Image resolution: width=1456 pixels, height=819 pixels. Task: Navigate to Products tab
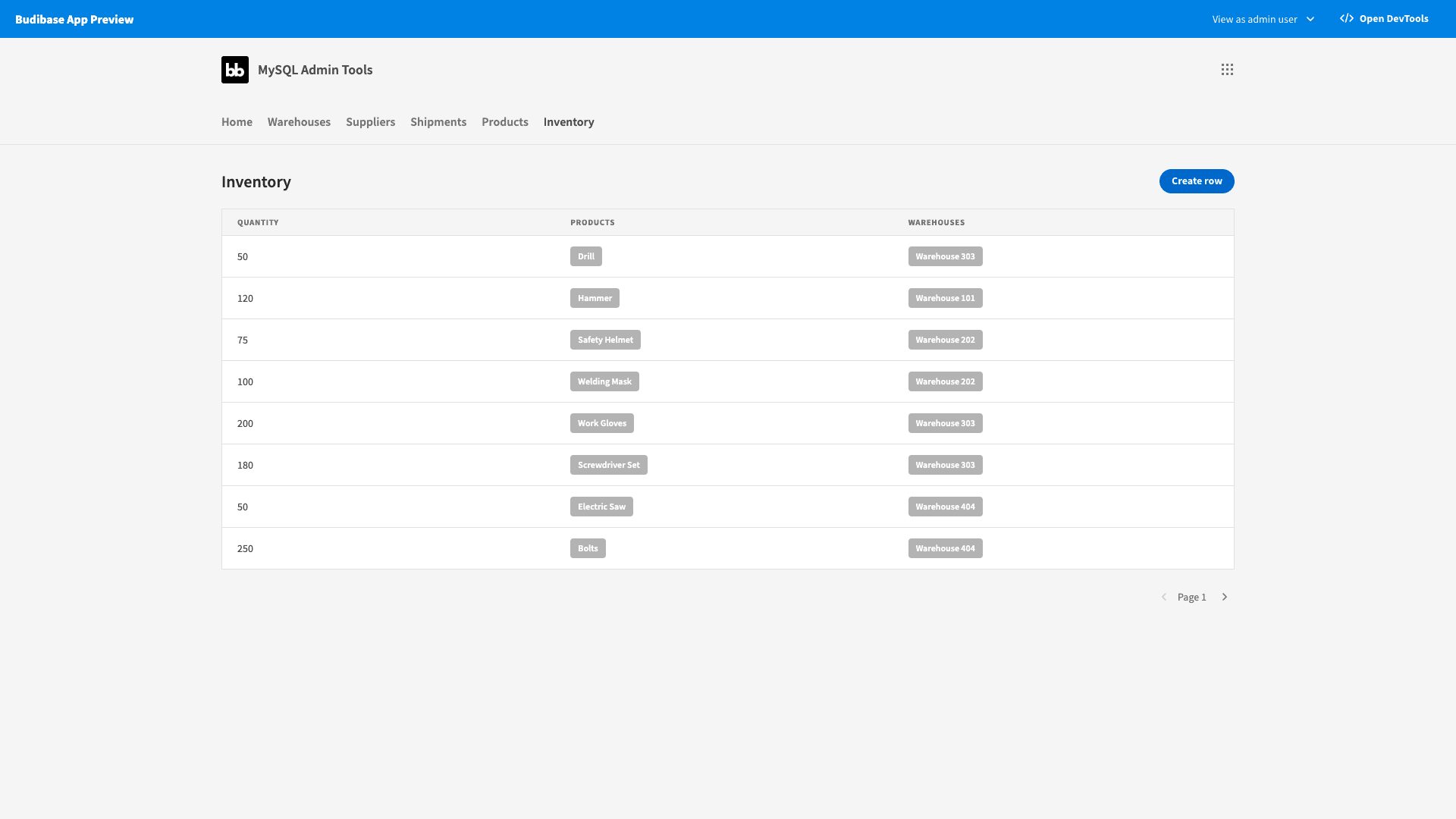point(505,122)
